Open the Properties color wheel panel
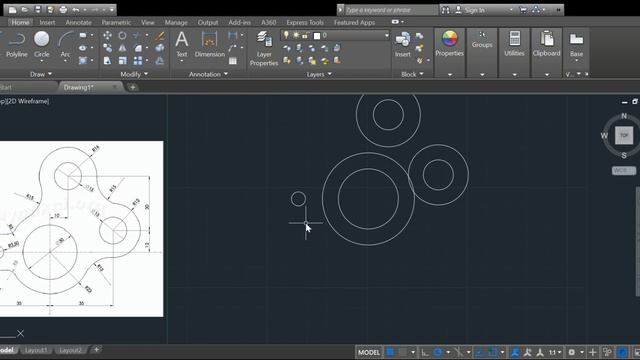 (x=449, y=44)
